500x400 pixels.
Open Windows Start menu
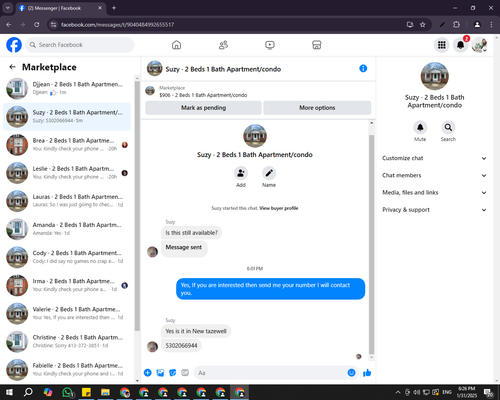coord(9,392)
